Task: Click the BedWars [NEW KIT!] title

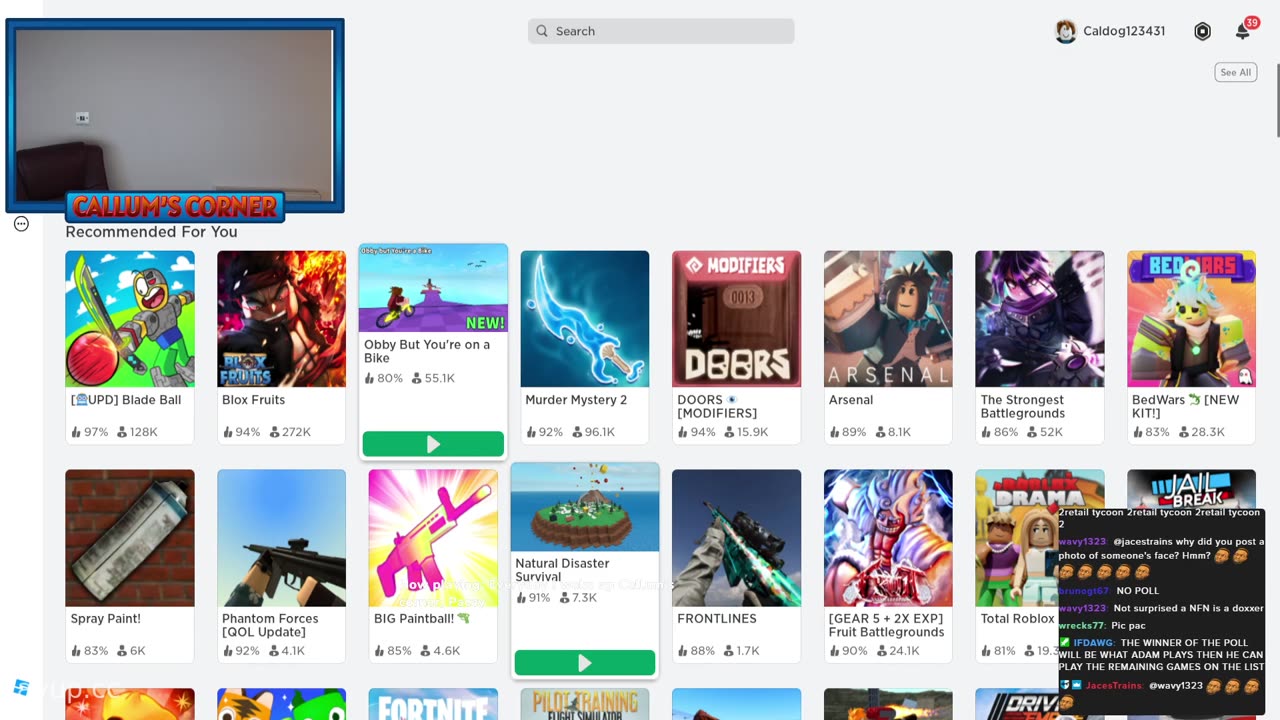Action: click(1186, 406)
